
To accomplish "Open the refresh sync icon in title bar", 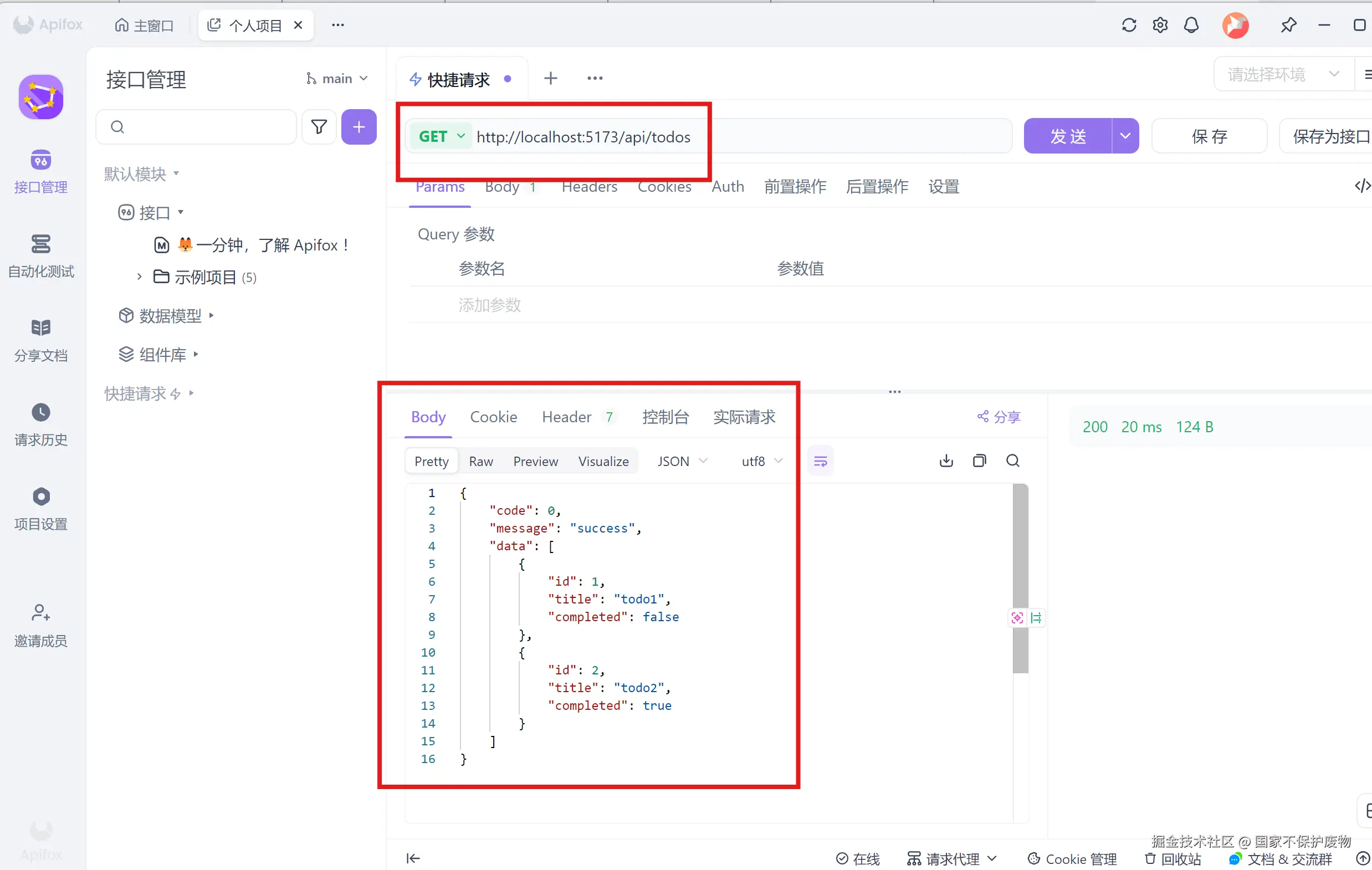I will [x=1129, y=25].
